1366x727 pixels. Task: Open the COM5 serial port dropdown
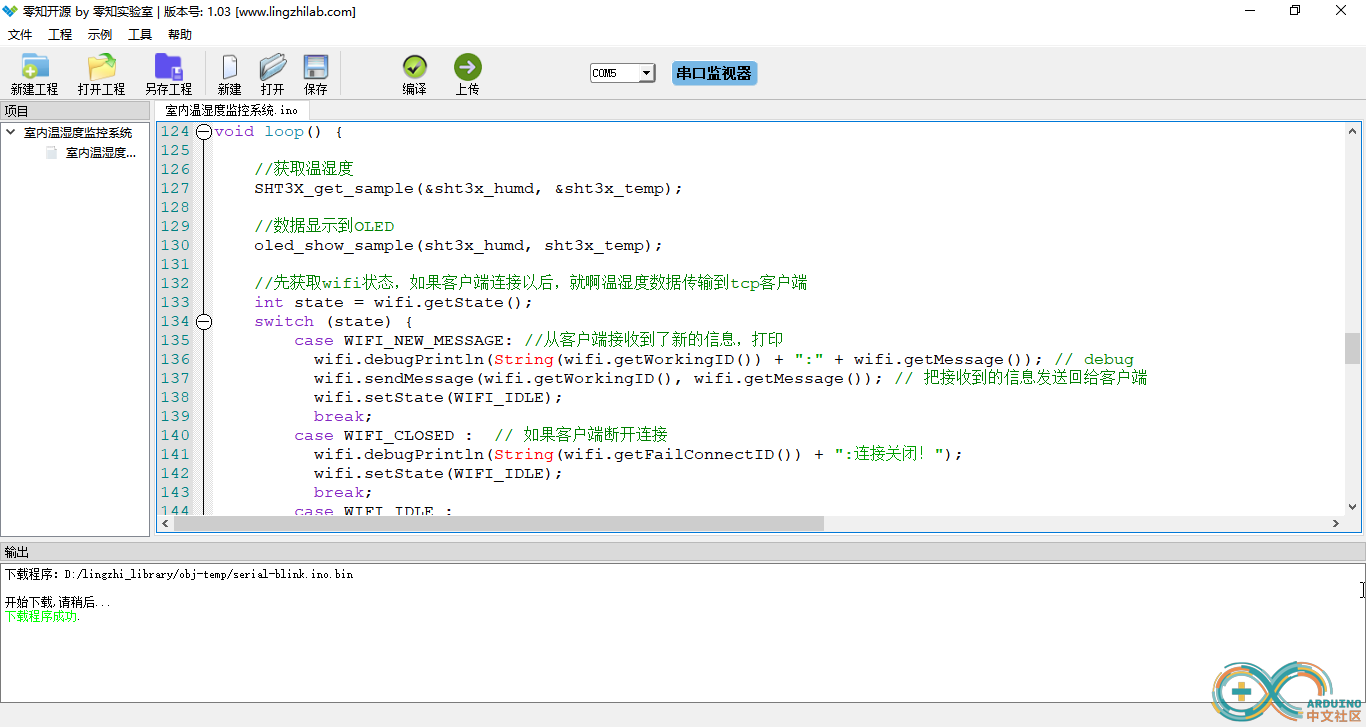click(x=646, y=73)
